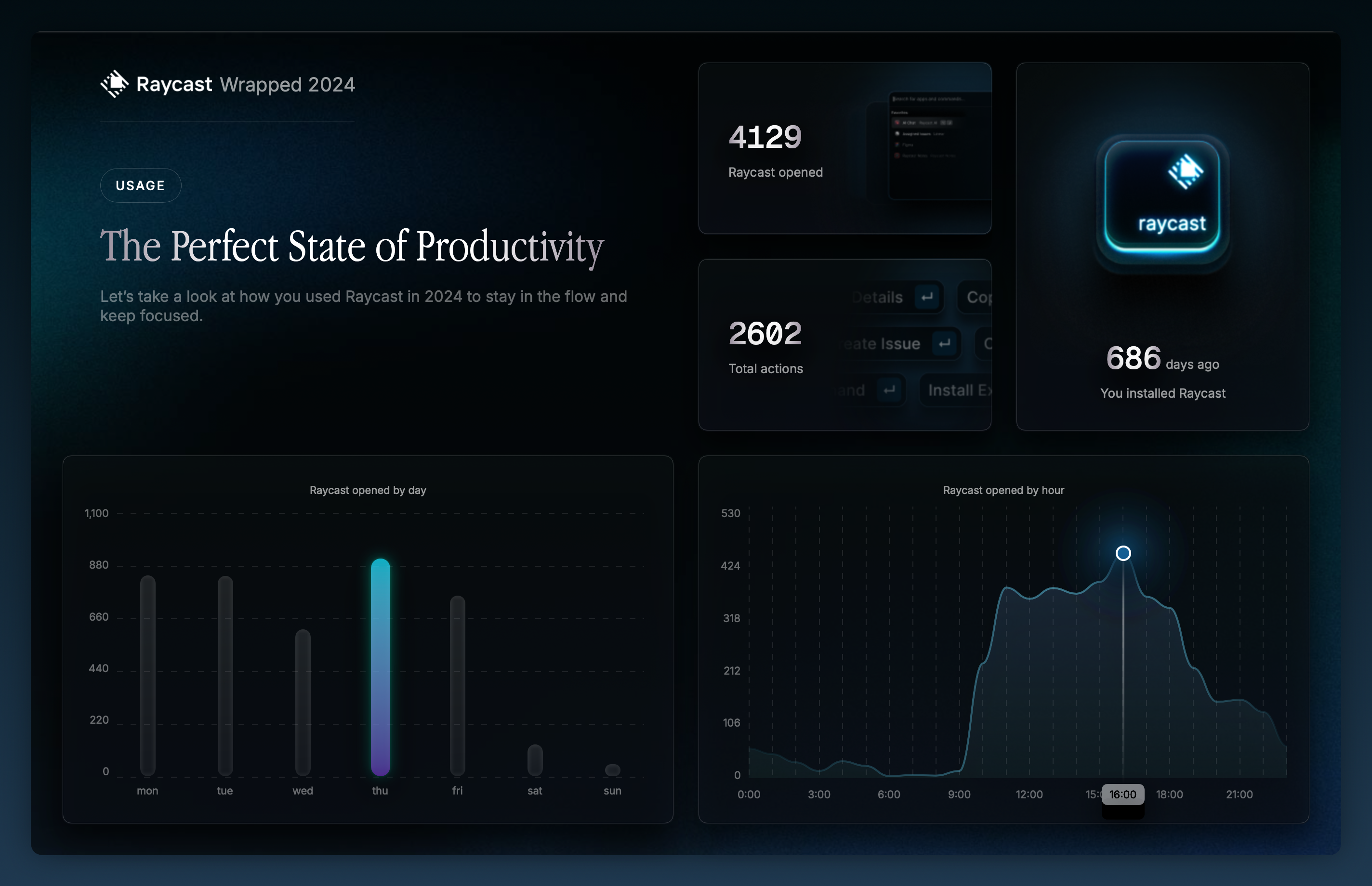
Task: Click the USAGE pill badge
Action: 140,185
